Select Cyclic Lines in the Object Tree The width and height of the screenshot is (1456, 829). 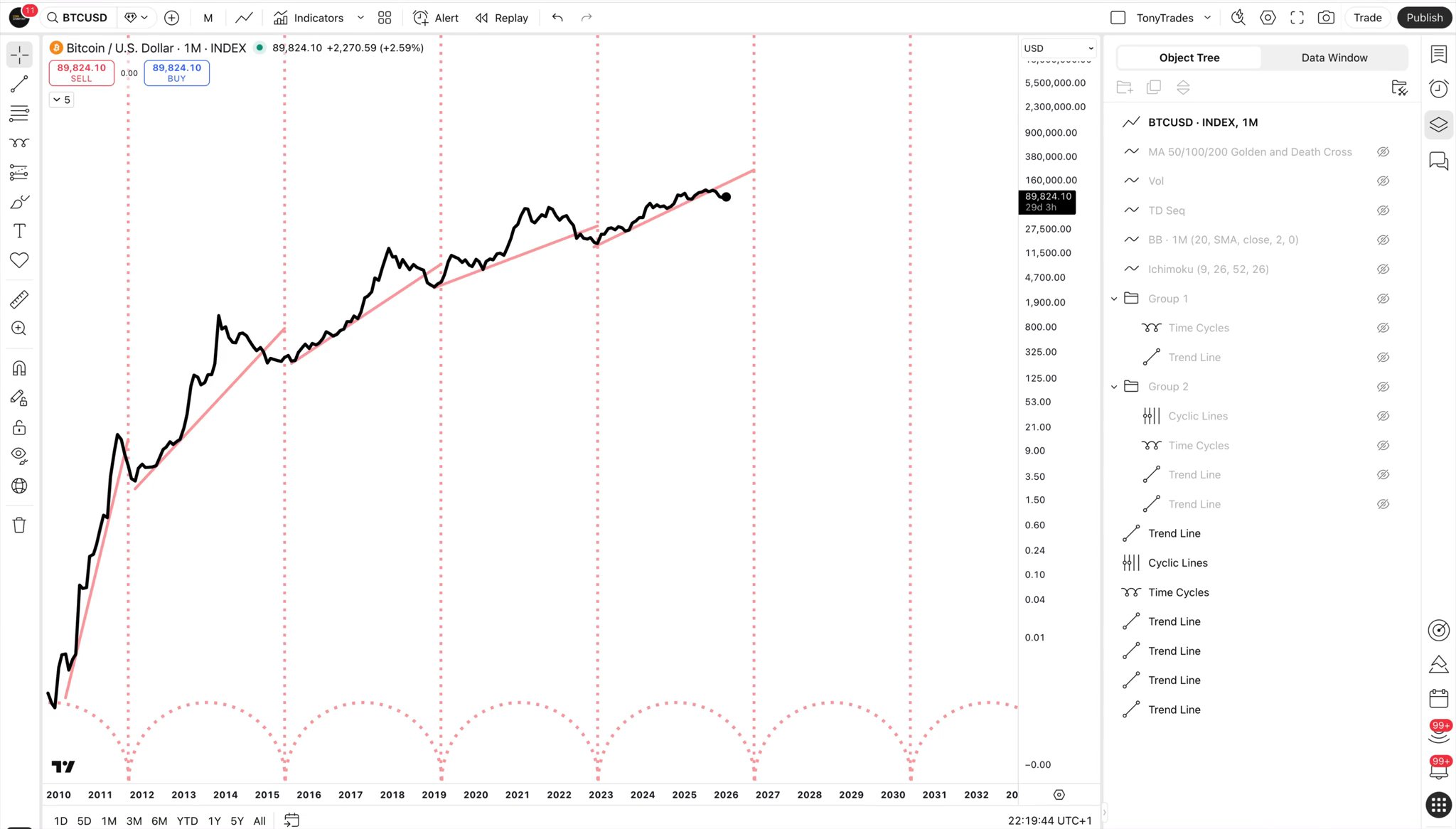point(1177,563)
